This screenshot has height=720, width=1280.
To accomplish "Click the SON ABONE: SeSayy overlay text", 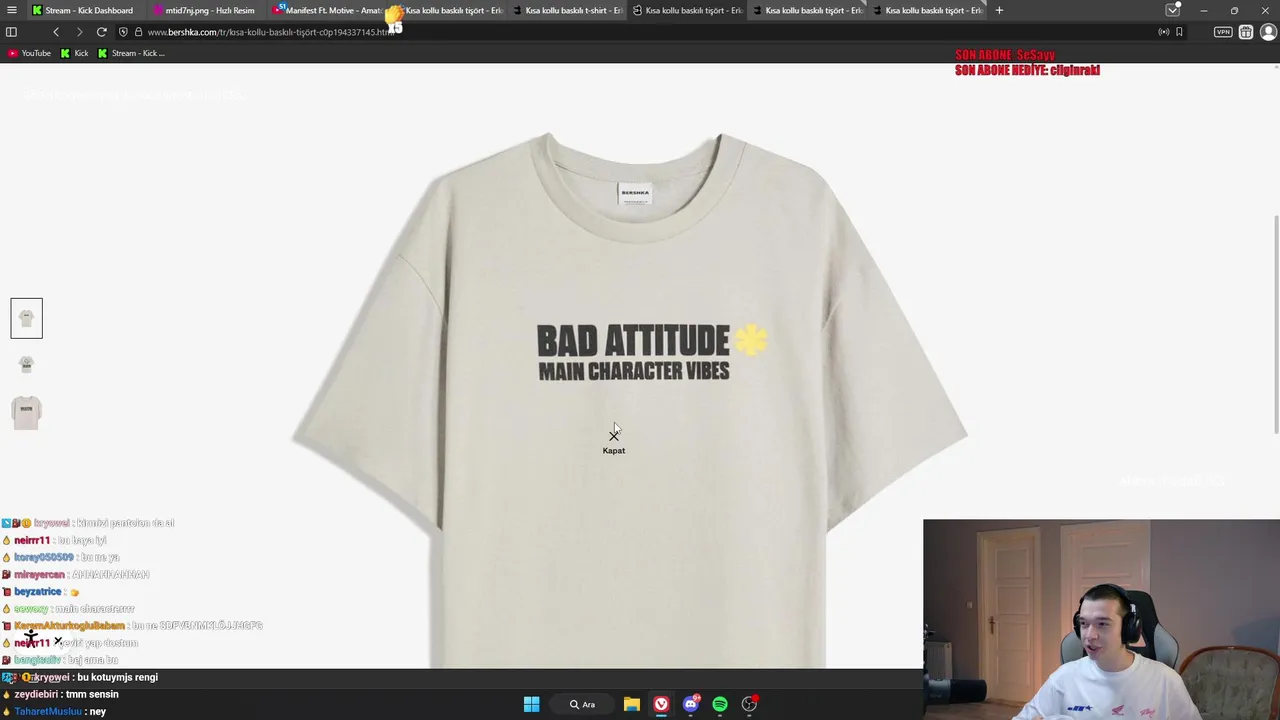I will point(1005,55).
